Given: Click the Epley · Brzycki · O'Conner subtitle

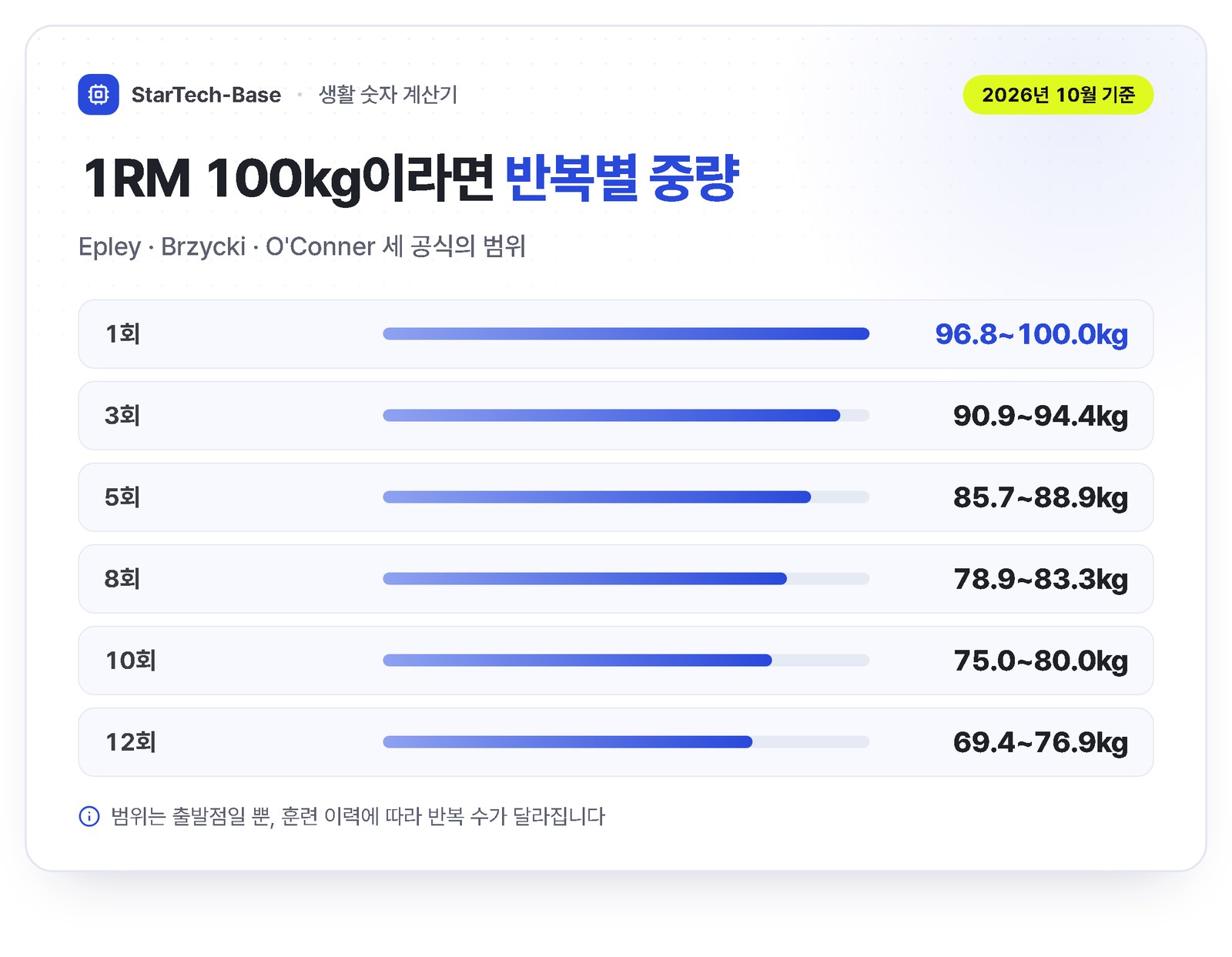Looking at the screenshot, I should (x=302, y=246).
